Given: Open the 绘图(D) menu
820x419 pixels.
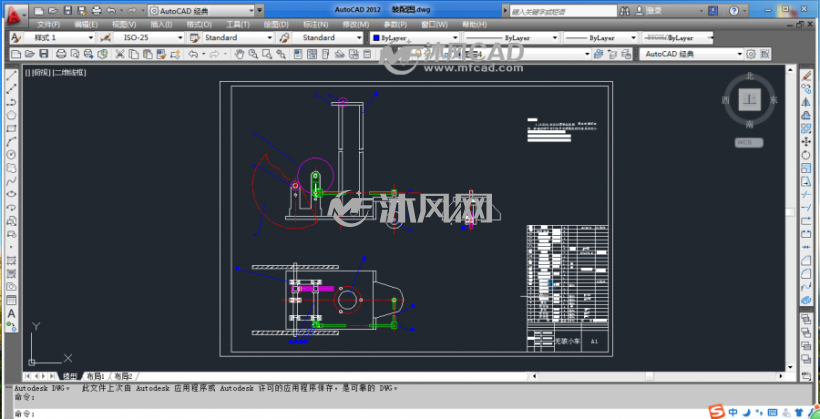Looking at the screenshot, I should 276,25.
